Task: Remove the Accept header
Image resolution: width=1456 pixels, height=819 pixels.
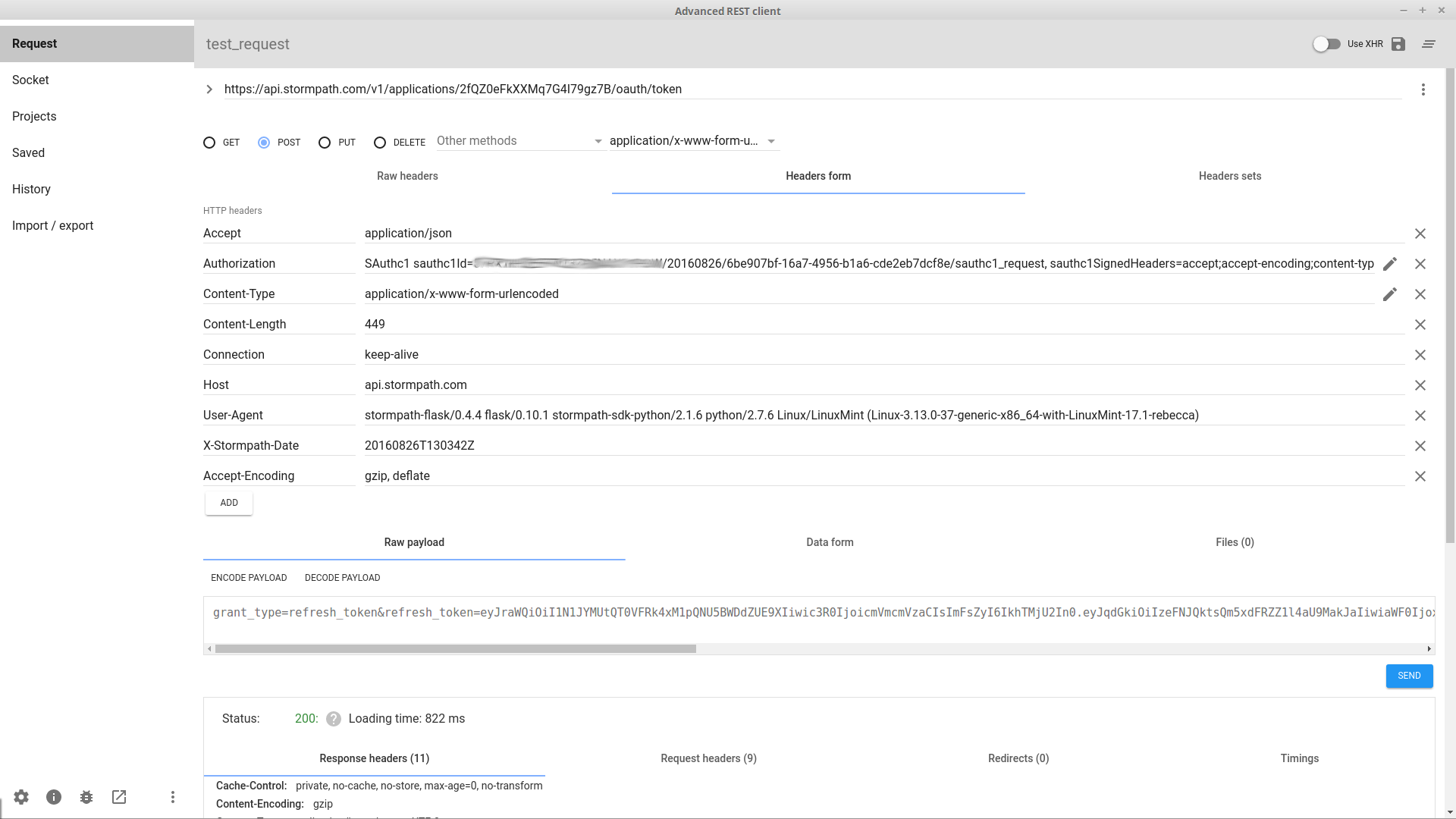Action: click(x=1420, y=234)
